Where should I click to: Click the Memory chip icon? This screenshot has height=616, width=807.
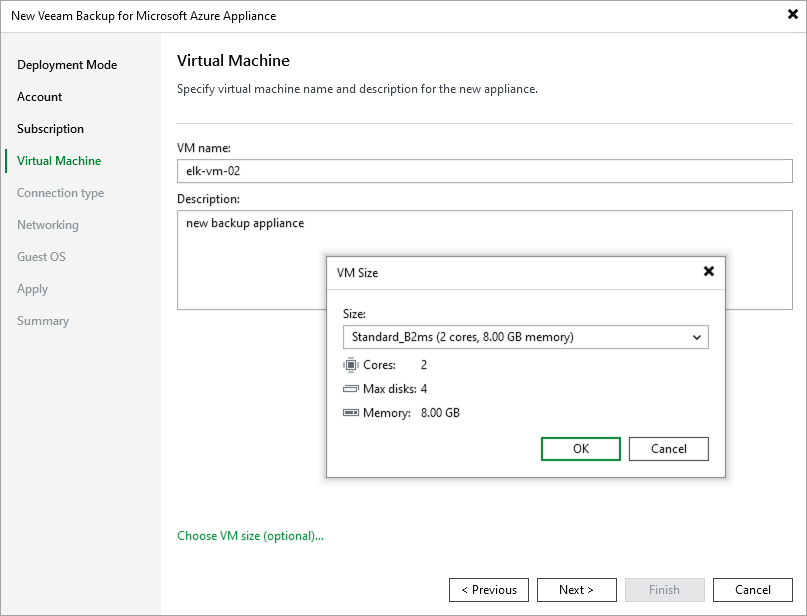tap(350, 413)
